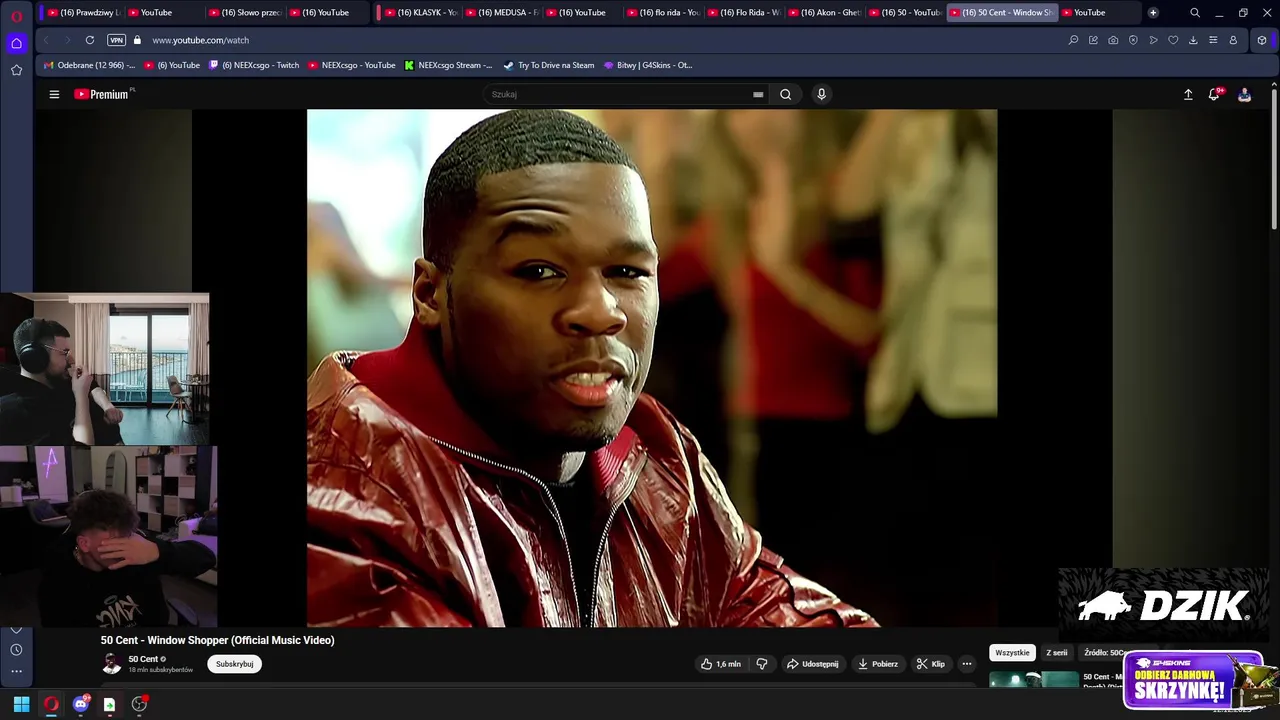Switch to the '(16) MEDUSA' tab
The height and width of the screenshot is (720, 1280).
(501, 13)
